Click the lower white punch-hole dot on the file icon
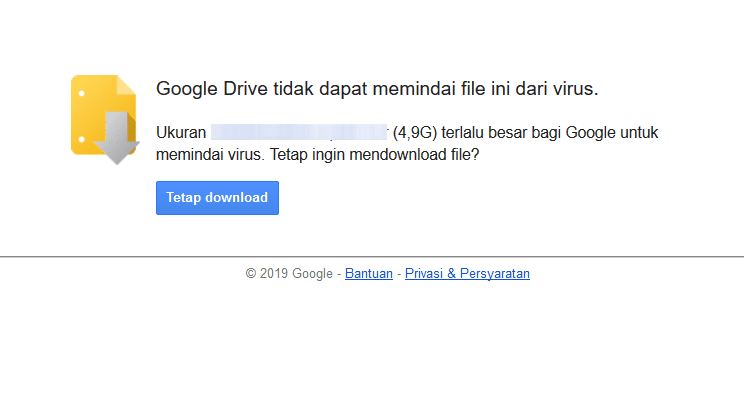This screenshot has width=744, height=415. coord(82,139)
